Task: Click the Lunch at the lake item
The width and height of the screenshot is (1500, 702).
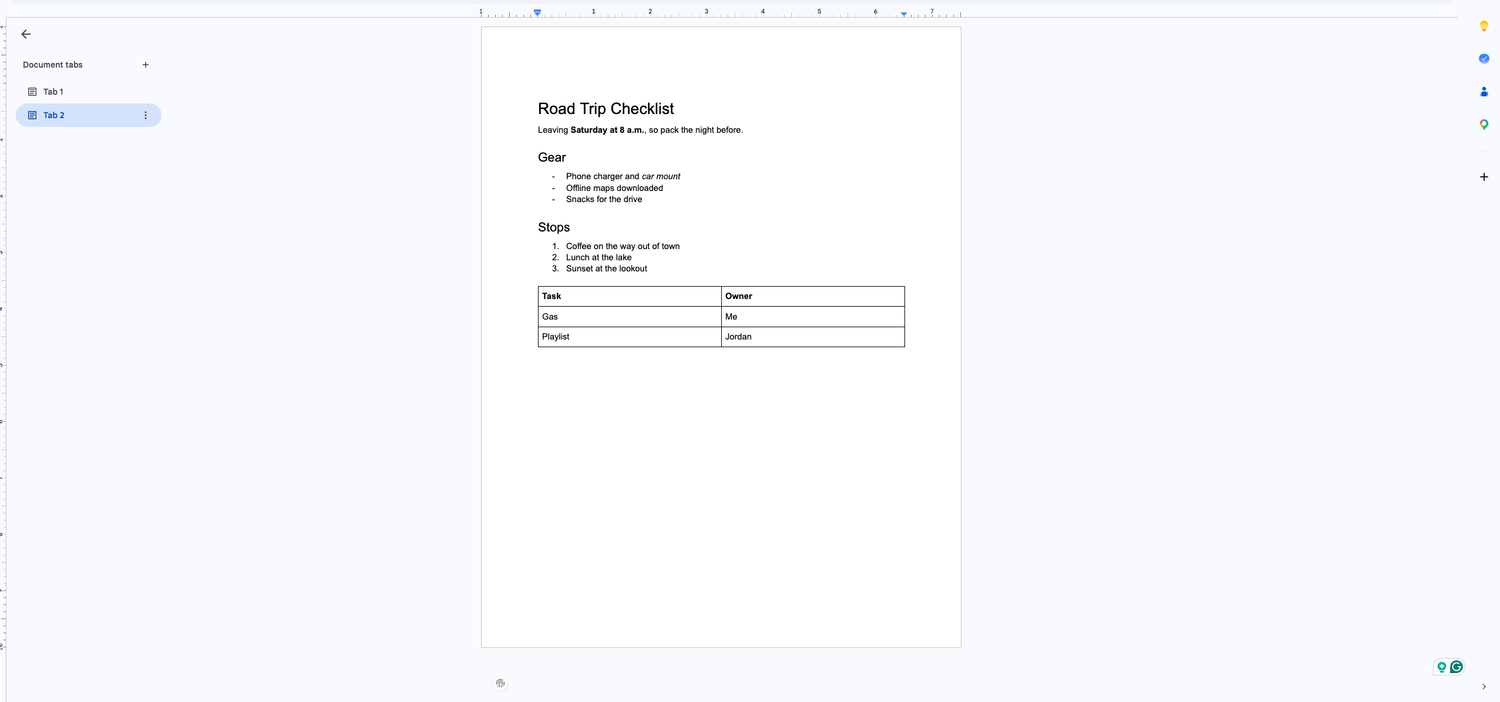Action: 599,257
